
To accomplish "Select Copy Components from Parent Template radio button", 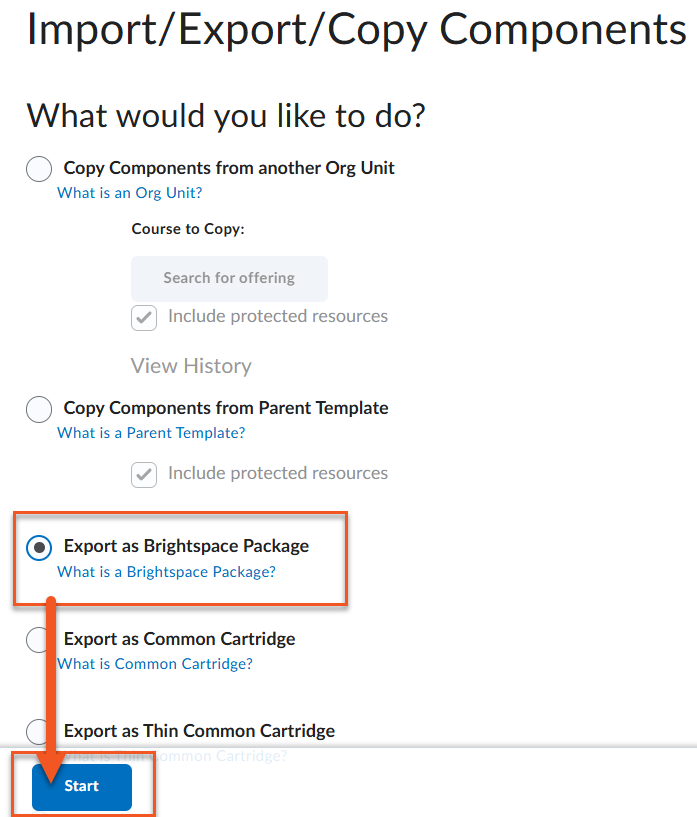I will [x=39, y=409].
